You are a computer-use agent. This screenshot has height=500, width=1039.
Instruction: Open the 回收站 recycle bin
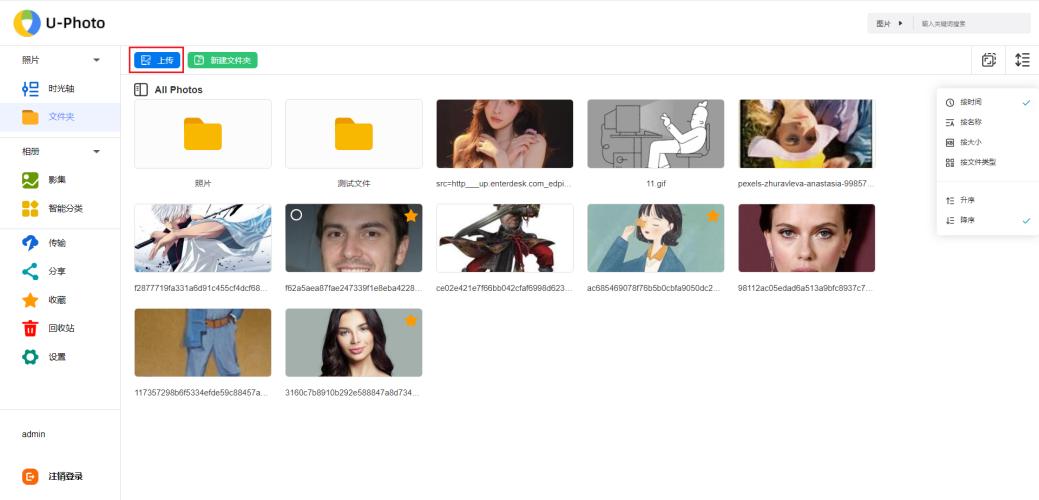[60, 328]
